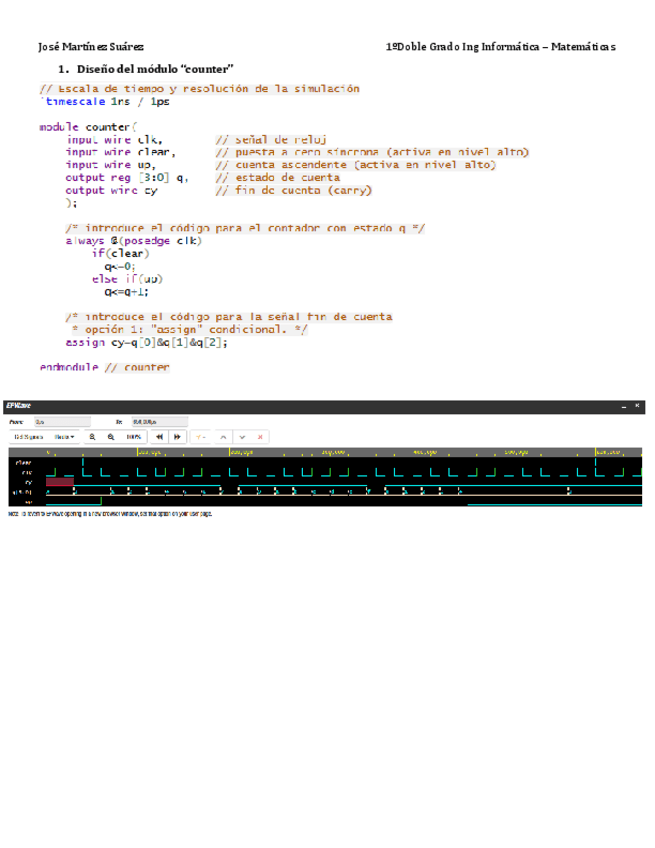Move selected signal down with arrow icon
Screen dimensions: 655x848
242,437
